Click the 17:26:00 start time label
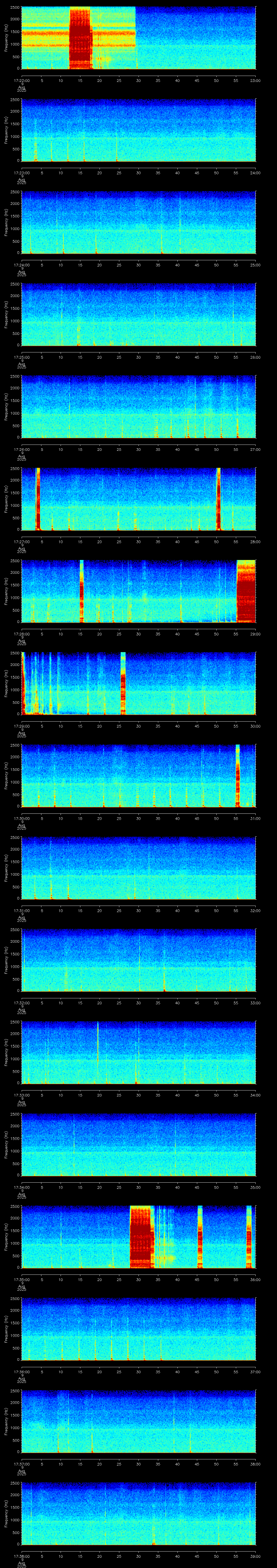The image size is (277, 1568). coord(21,449)
